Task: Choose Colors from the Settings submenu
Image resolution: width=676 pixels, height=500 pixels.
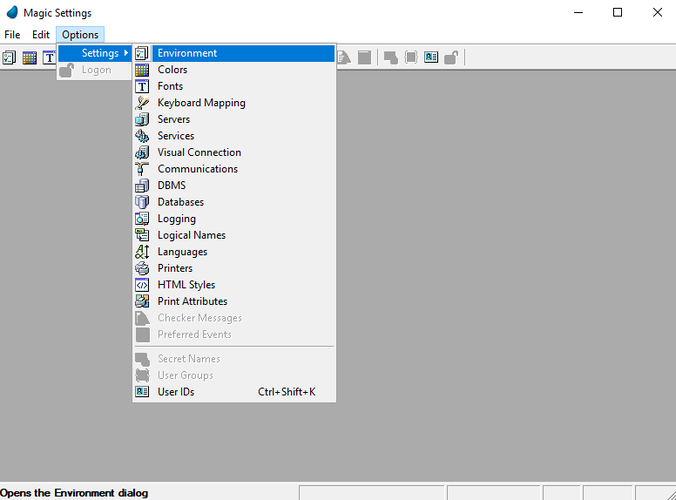Action: [x=234, y=69]
